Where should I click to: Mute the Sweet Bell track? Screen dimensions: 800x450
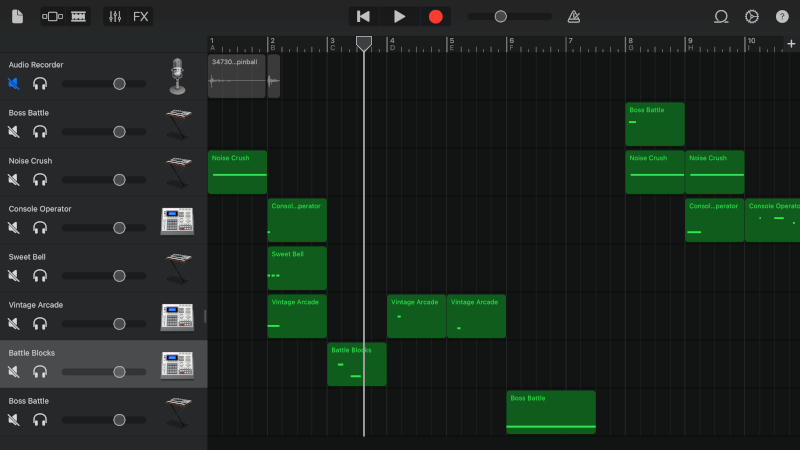(14, 276)
